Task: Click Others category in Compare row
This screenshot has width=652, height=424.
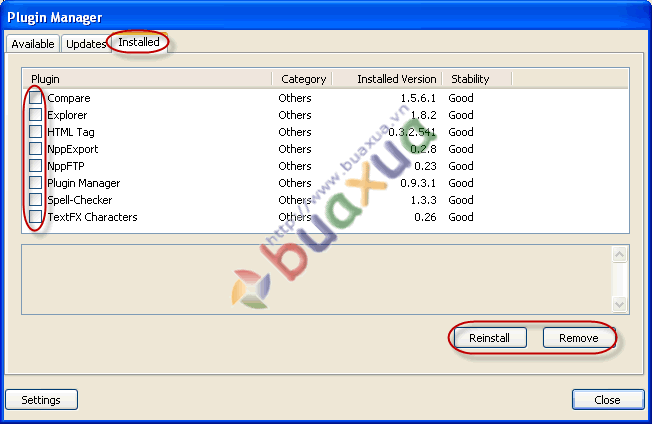Action: [295, 98]
